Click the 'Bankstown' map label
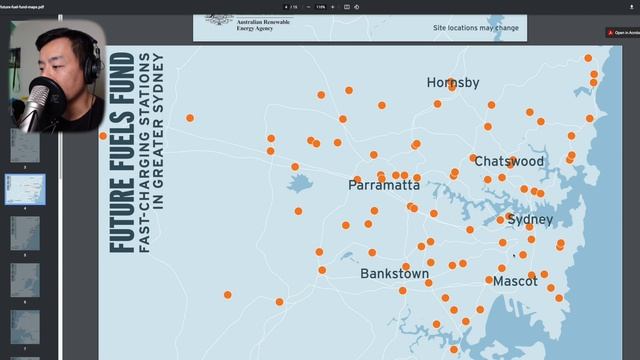The image size is (640, 360). [x=395, y=273]
